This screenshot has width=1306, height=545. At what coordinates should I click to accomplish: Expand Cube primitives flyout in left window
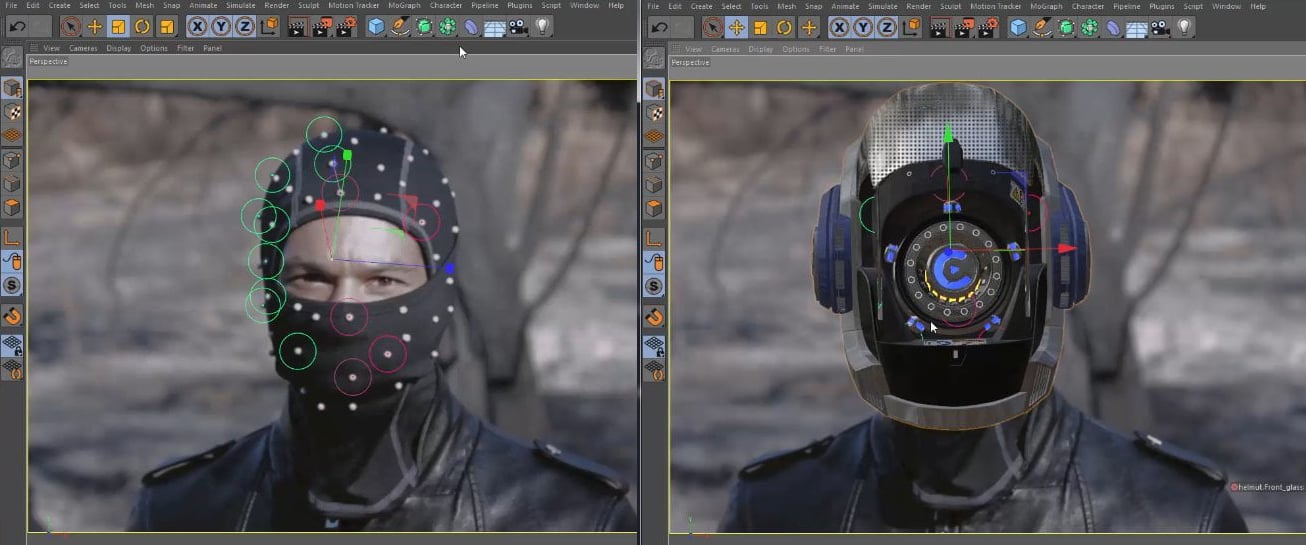click(376, 27)
